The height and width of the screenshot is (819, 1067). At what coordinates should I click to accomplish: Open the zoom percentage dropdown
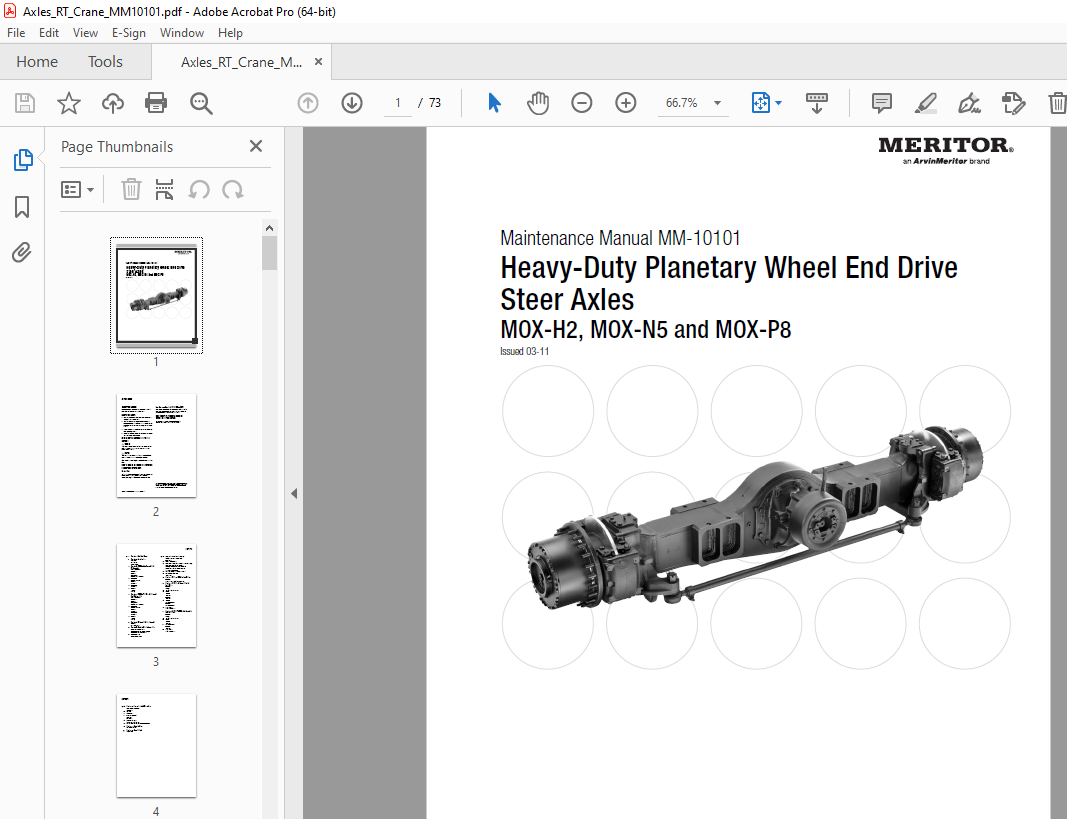point(717,102)
